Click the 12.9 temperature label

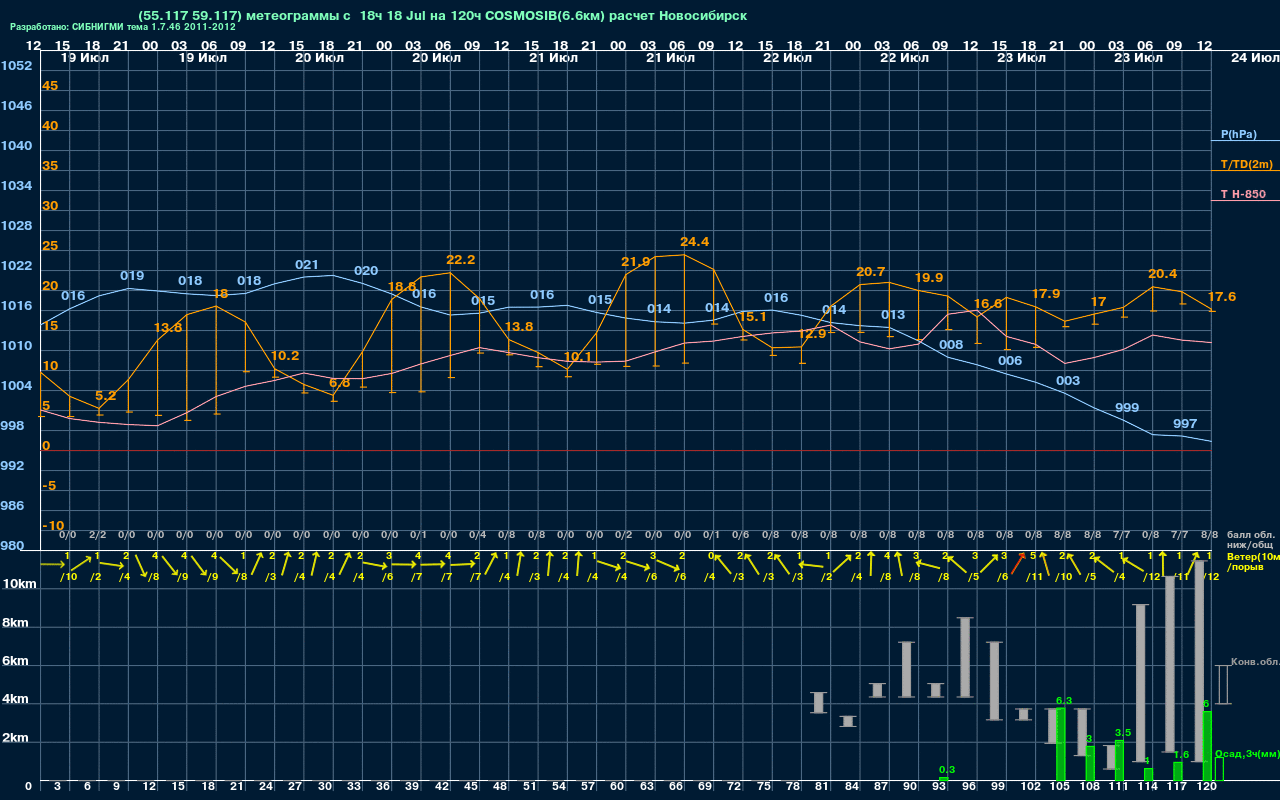814,334
